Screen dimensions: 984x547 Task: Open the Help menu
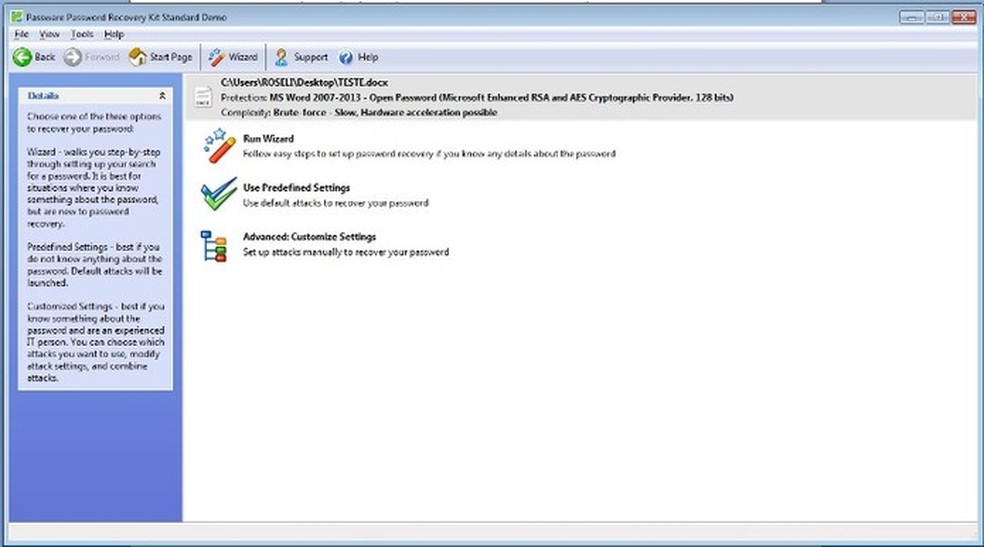114,35
